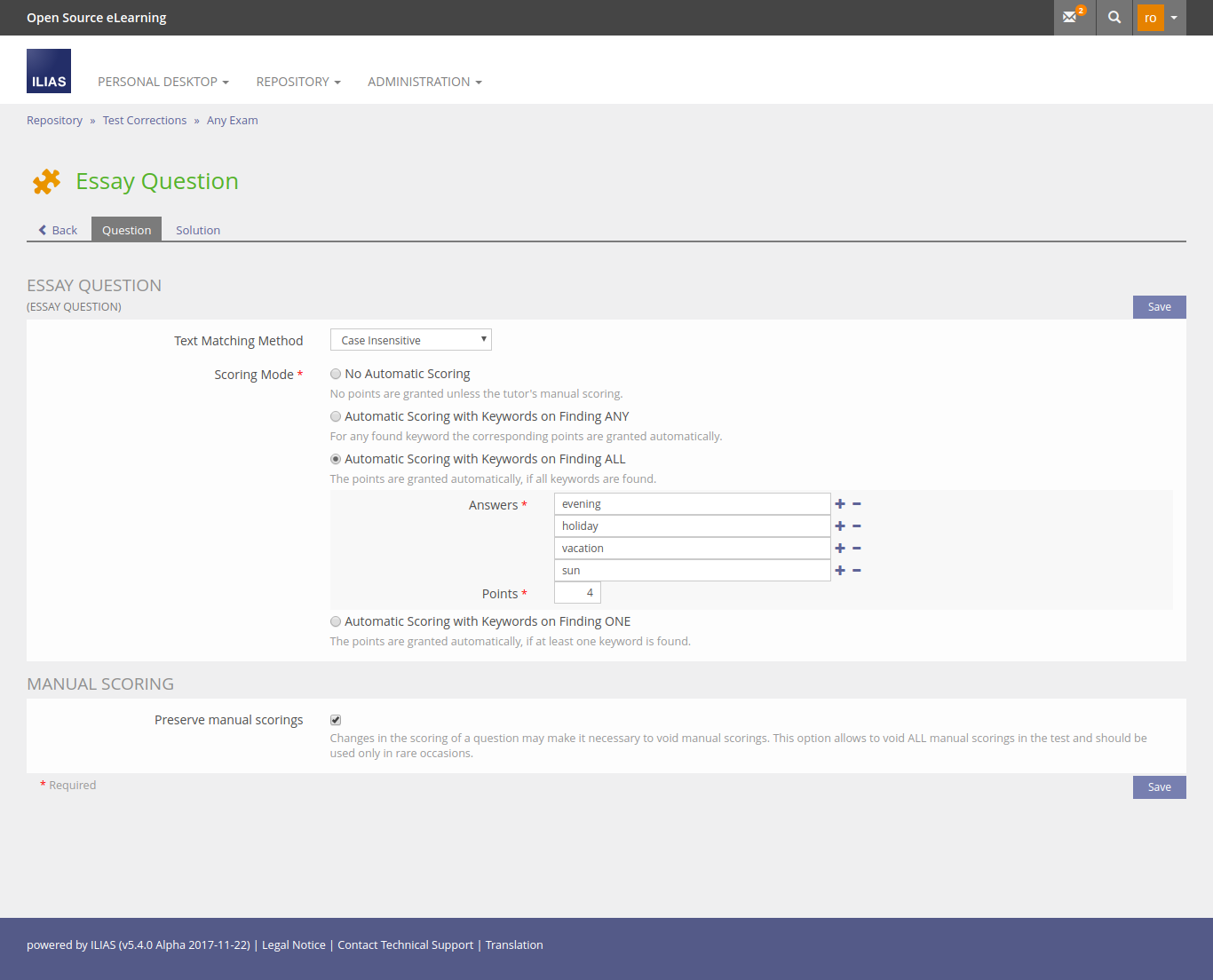Click the Points input field
The width and height of the screenshot is (1213, 980).
click(x=577, y=593)
